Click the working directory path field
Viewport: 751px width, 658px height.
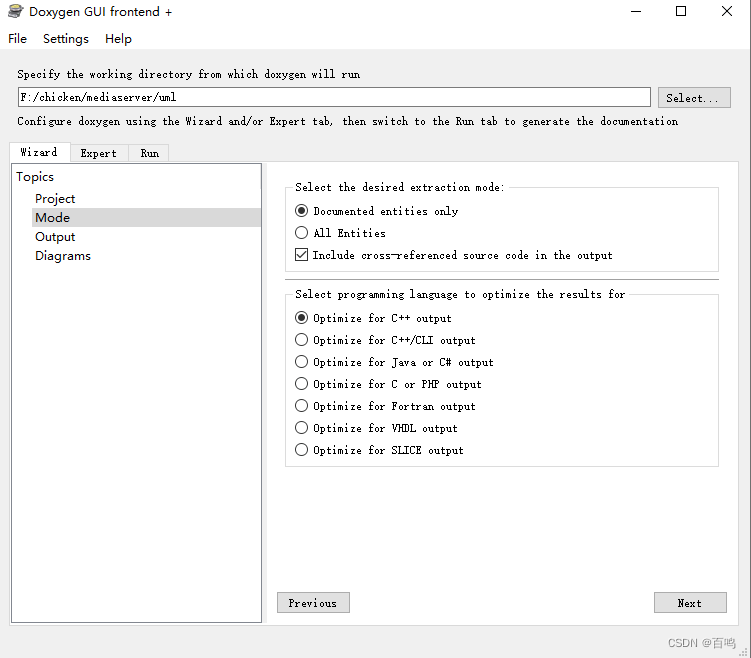pos(334,97)
